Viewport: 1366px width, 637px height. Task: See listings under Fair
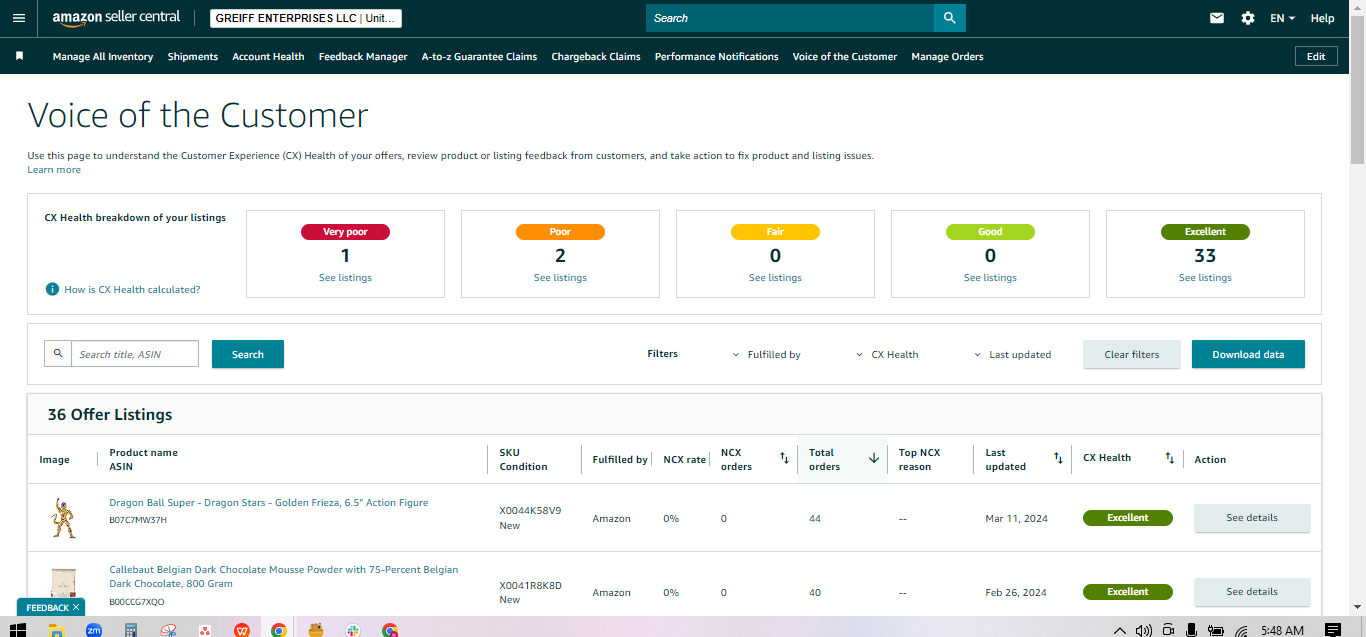tap(775, 277)
